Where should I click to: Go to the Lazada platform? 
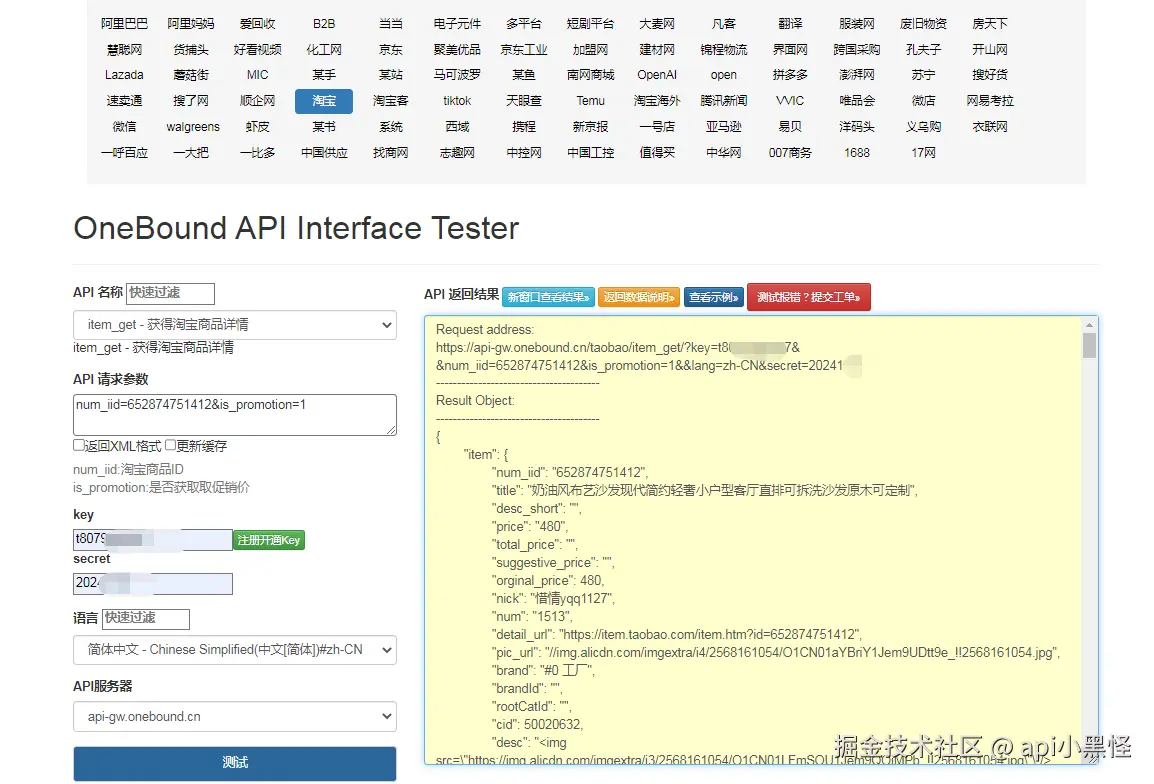point(124,75)
